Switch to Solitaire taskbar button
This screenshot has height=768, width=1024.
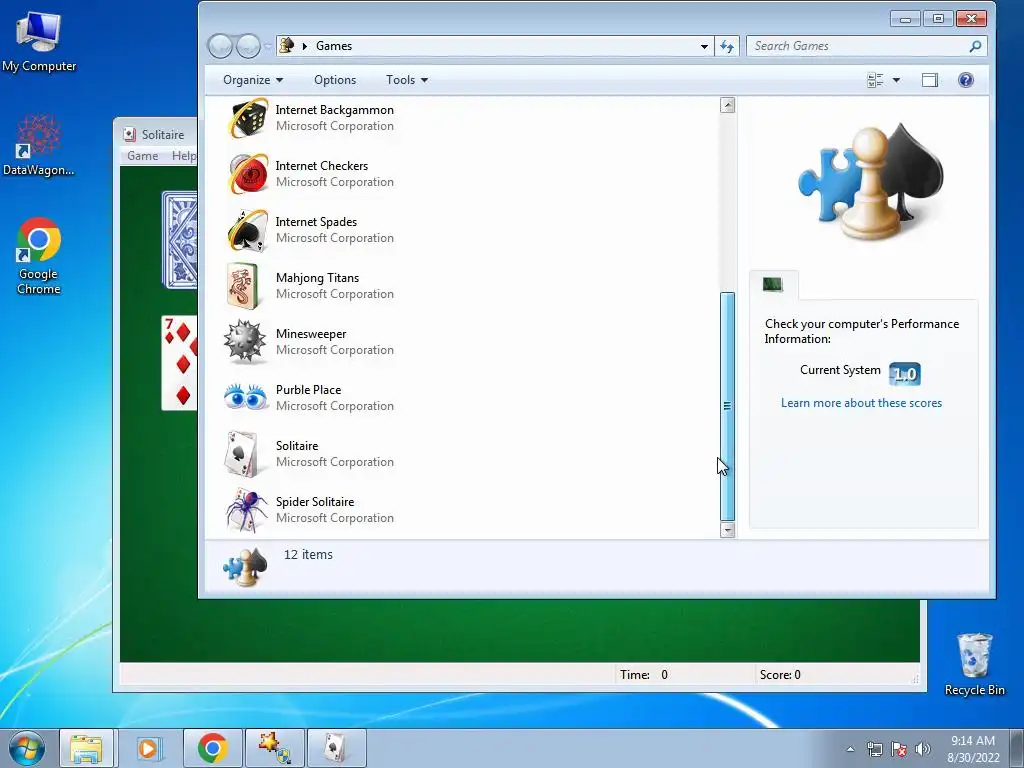(x=336, y=748)
